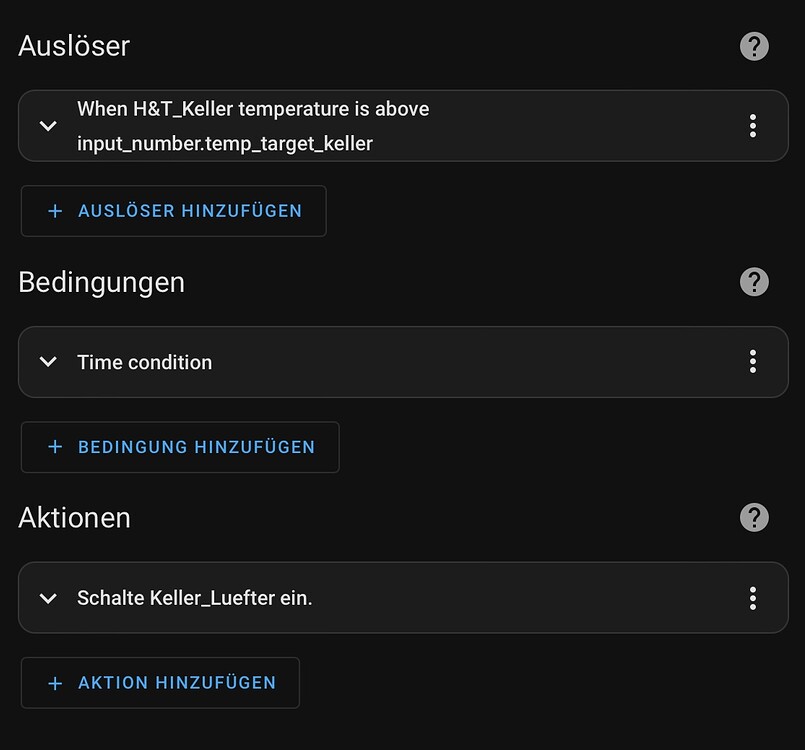This screenshot has width=805, height=750.
Task: Expand the Time condition details
Action: [47, 361]
